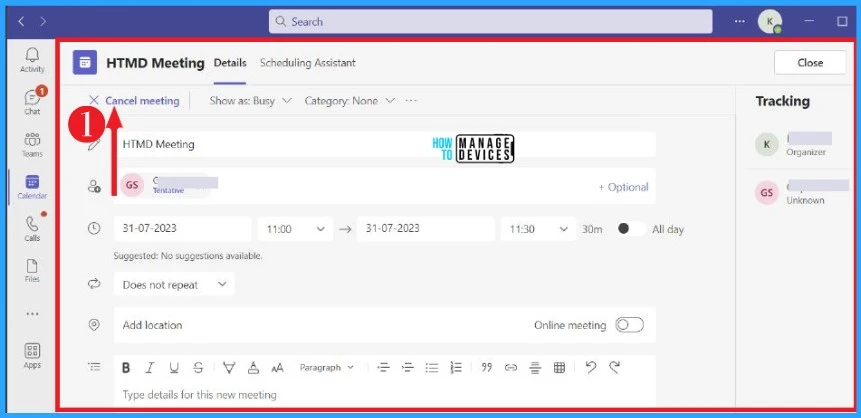Open Apps store in sidebar
This screenshot has height=418, width=861.
click(32, 356)
